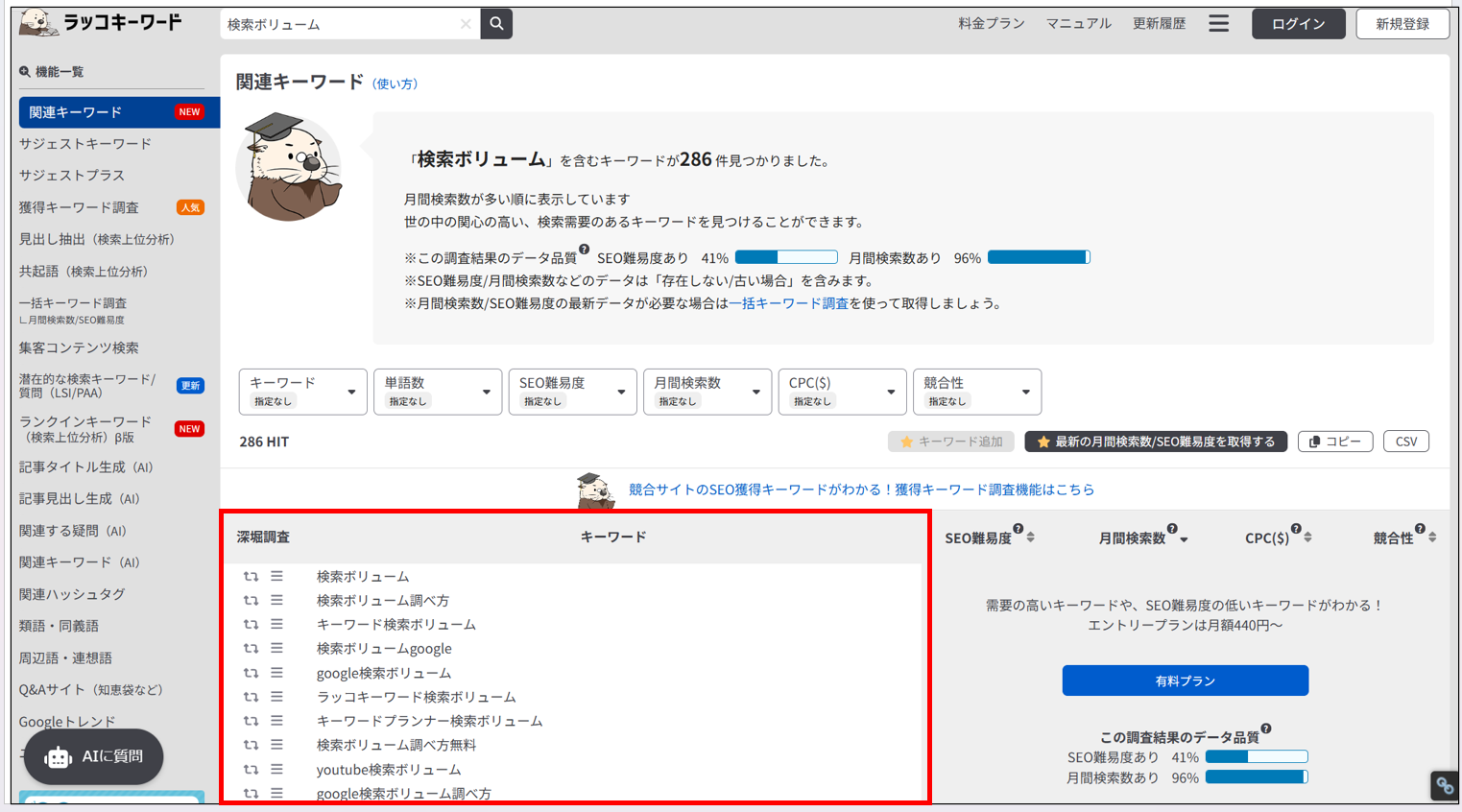Click the help icon beside データ品質 note
Viewport: 1462px width, 812px height.
tap(584, 250)
